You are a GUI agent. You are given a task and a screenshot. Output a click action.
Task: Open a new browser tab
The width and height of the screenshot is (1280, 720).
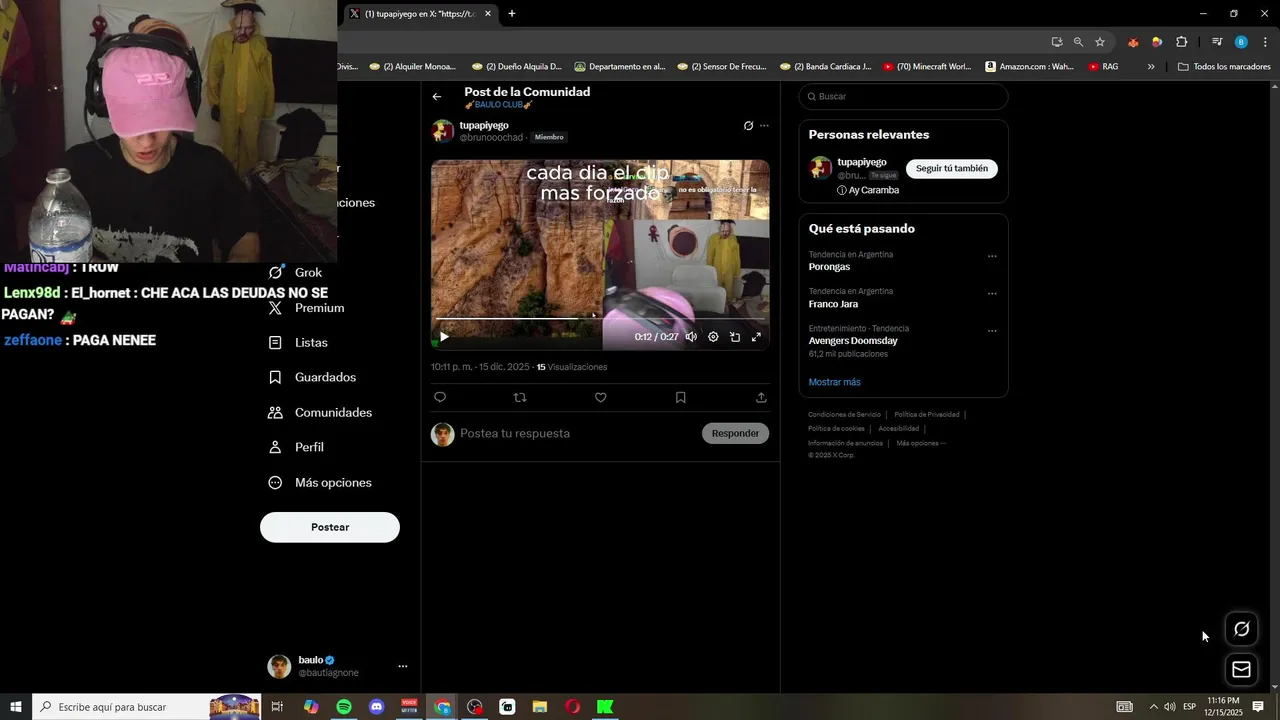(x=512, y=14)
